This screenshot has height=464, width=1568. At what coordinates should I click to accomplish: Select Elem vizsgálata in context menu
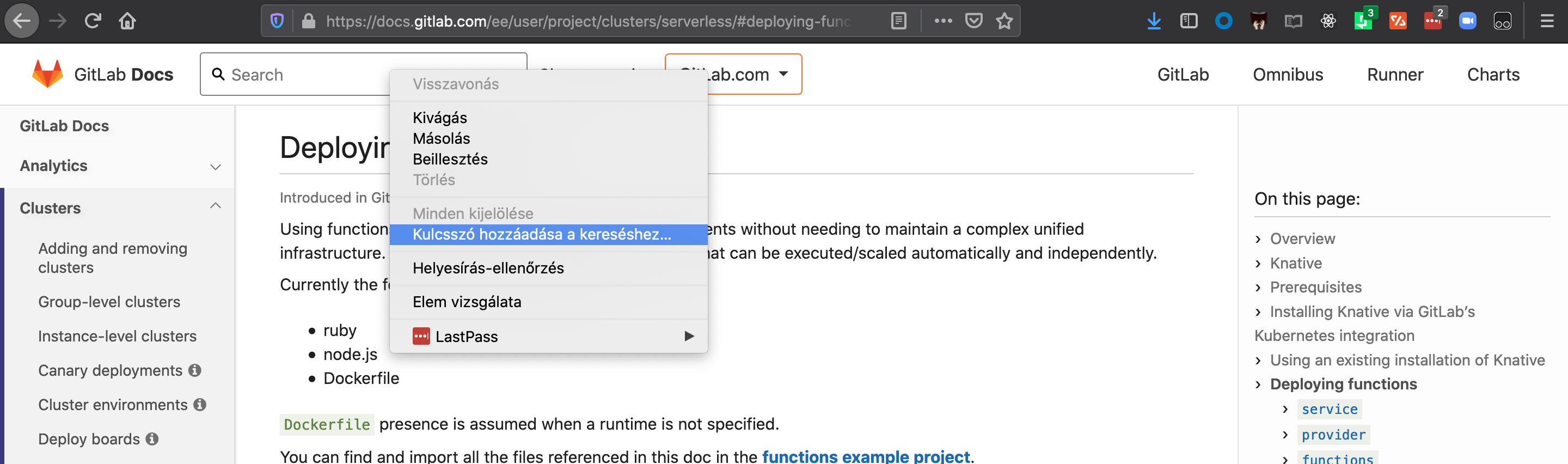click(x=467, y=302)
